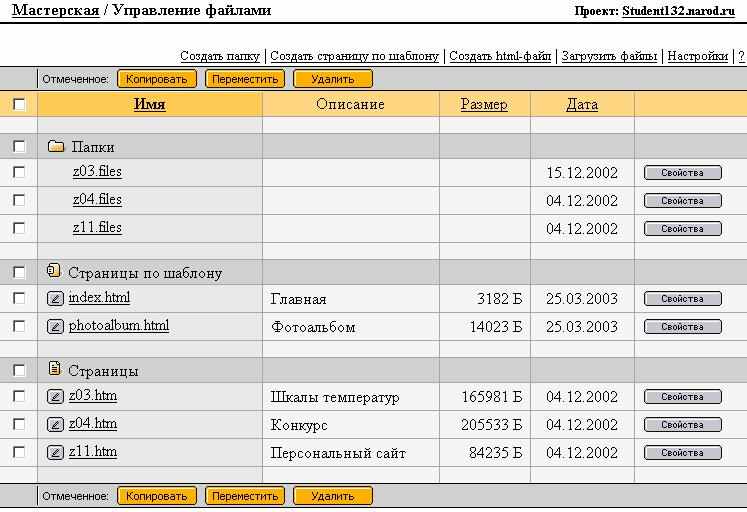Click the top Копировать button
747x512 pixels.
coord(157,79)
